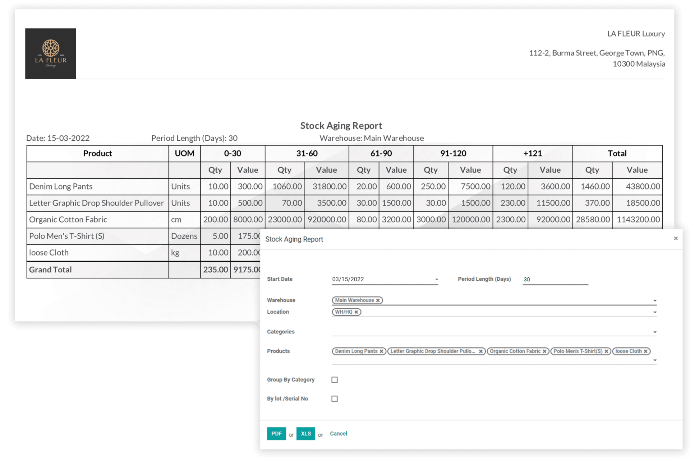
Task: Enable Group By Category checkbox
Action: tap(334, 380)
